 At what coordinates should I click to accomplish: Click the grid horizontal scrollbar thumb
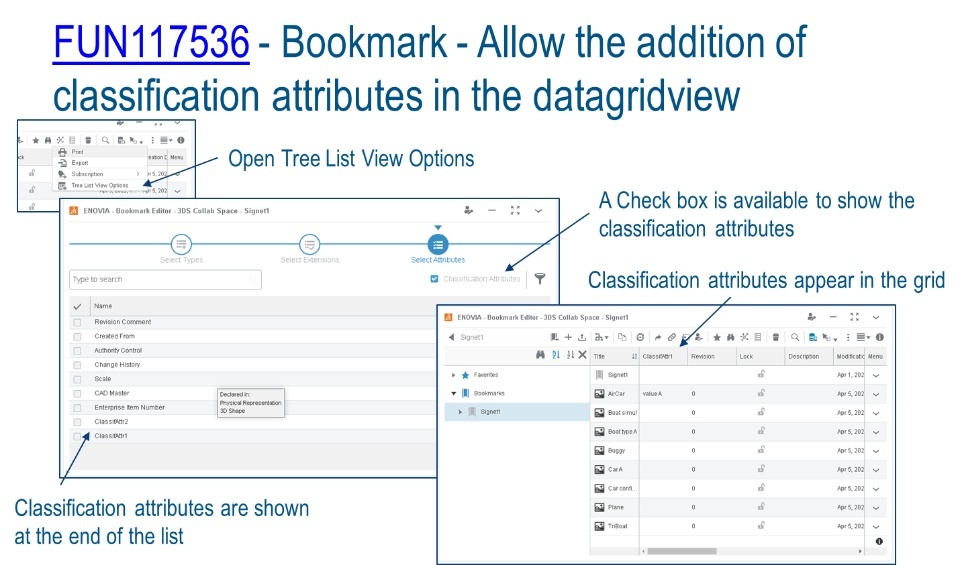682,551
